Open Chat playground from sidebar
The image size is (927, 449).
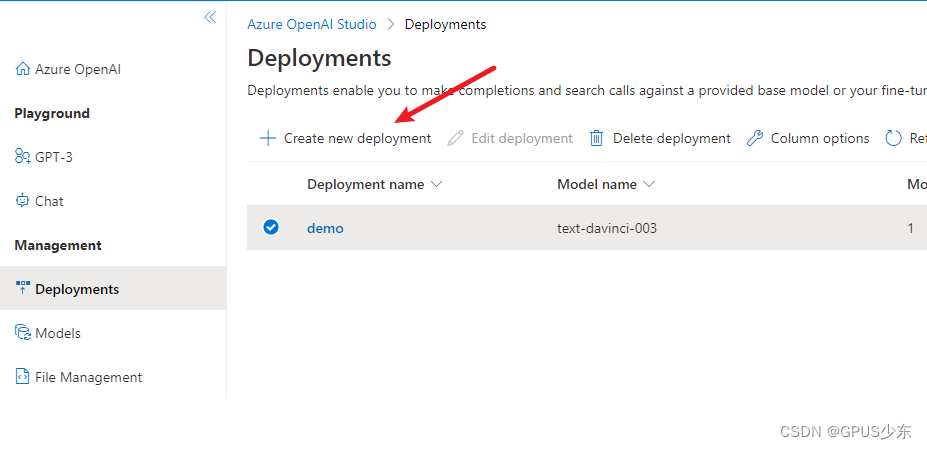49,201
